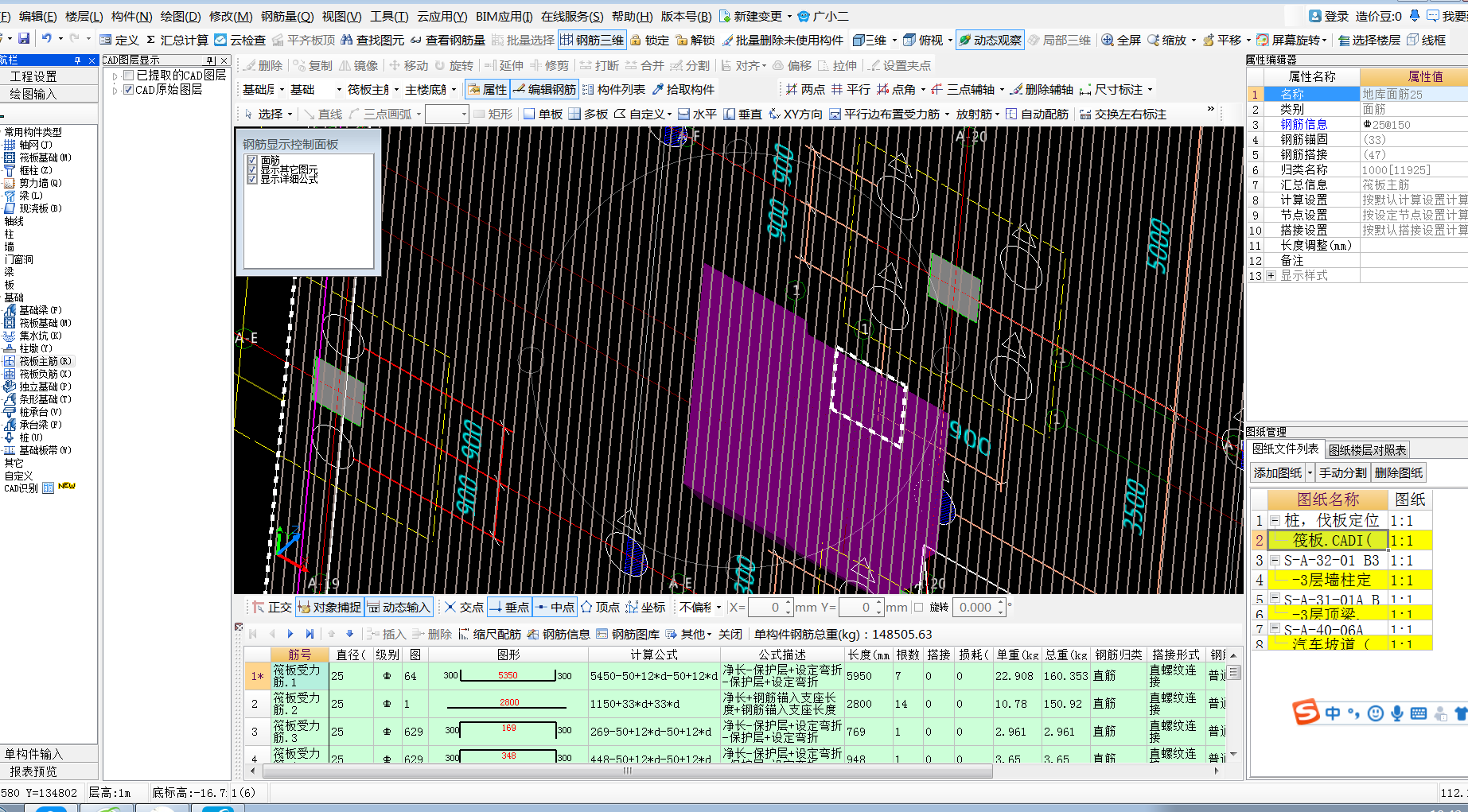Click 查找图元 find element tool

tap(372, 40)
